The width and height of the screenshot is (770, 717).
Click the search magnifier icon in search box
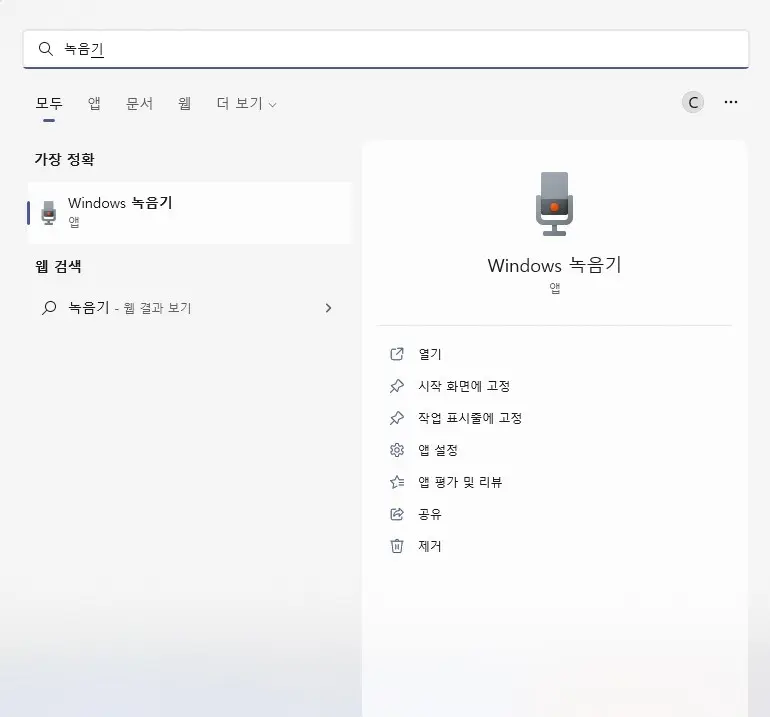46,49
